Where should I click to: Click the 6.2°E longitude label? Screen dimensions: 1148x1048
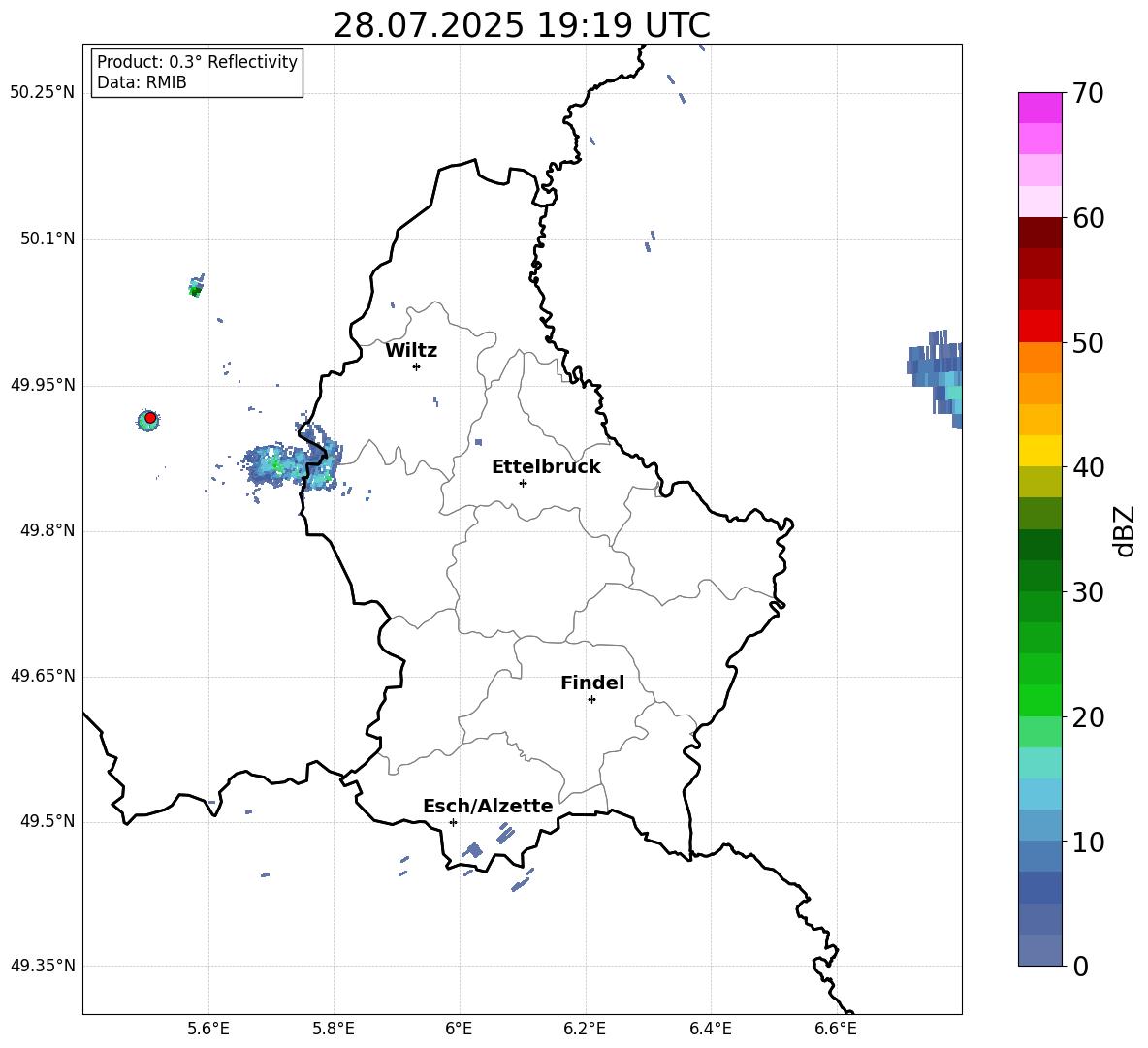[x=585, y=1029]
